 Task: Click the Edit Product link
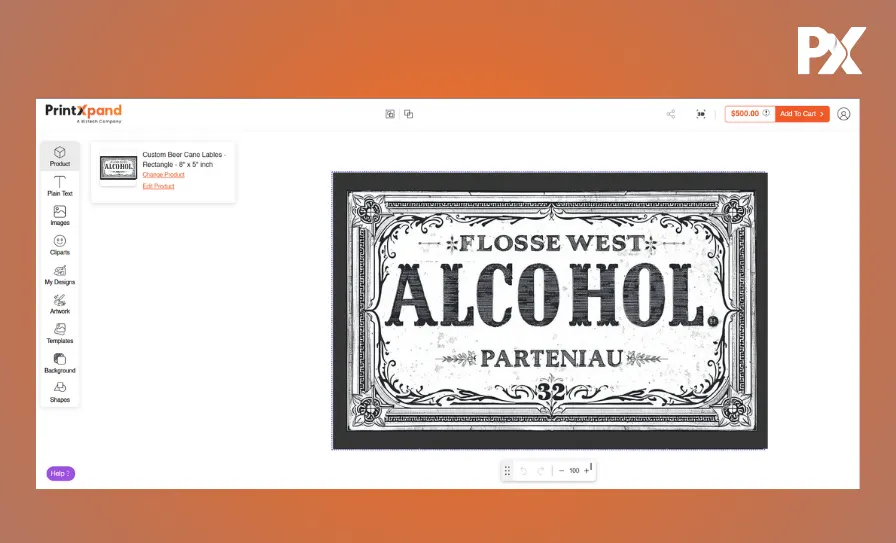(158, 186)
